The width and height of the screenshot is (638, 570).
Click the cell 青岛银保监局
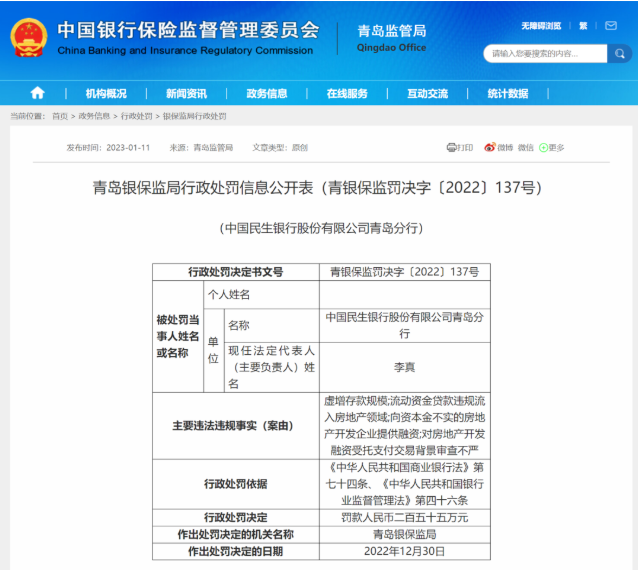[x=404, y=534]
